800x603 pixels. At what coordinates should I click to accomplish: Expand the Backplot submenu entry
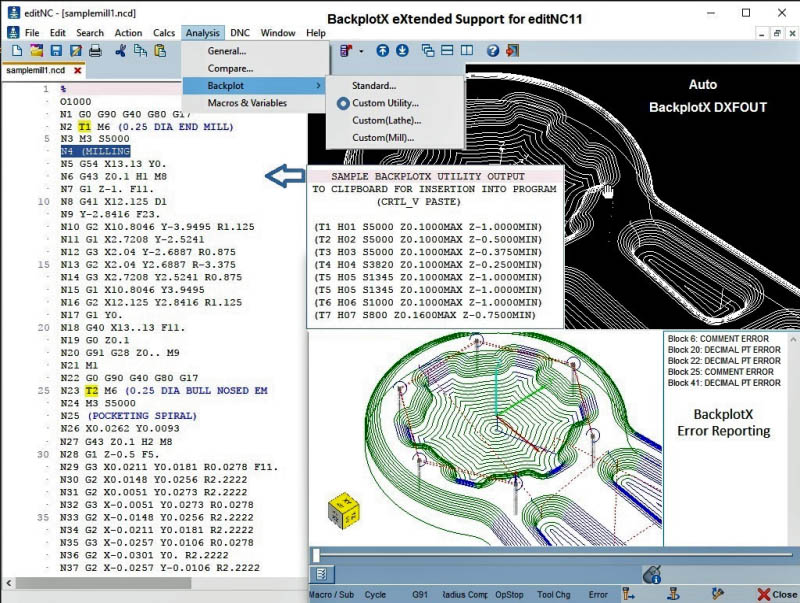(x=255, y=86)
